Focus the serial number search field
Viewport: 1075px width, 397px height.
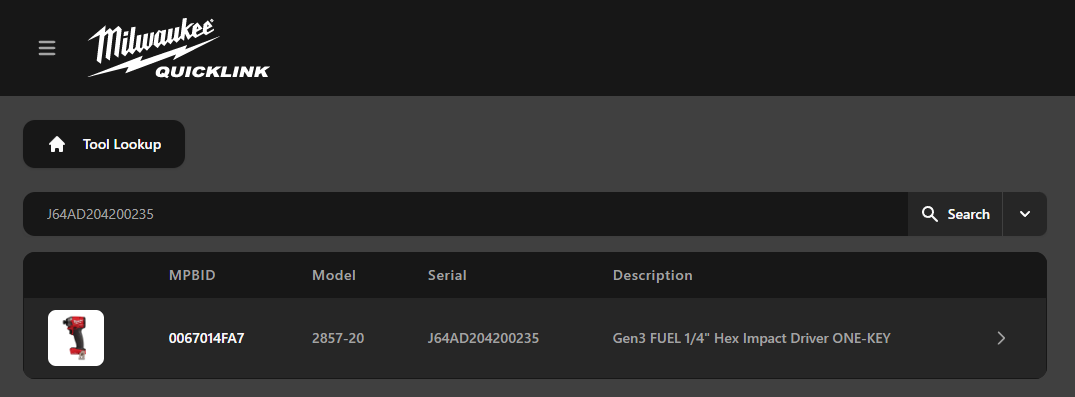[466, 214]
